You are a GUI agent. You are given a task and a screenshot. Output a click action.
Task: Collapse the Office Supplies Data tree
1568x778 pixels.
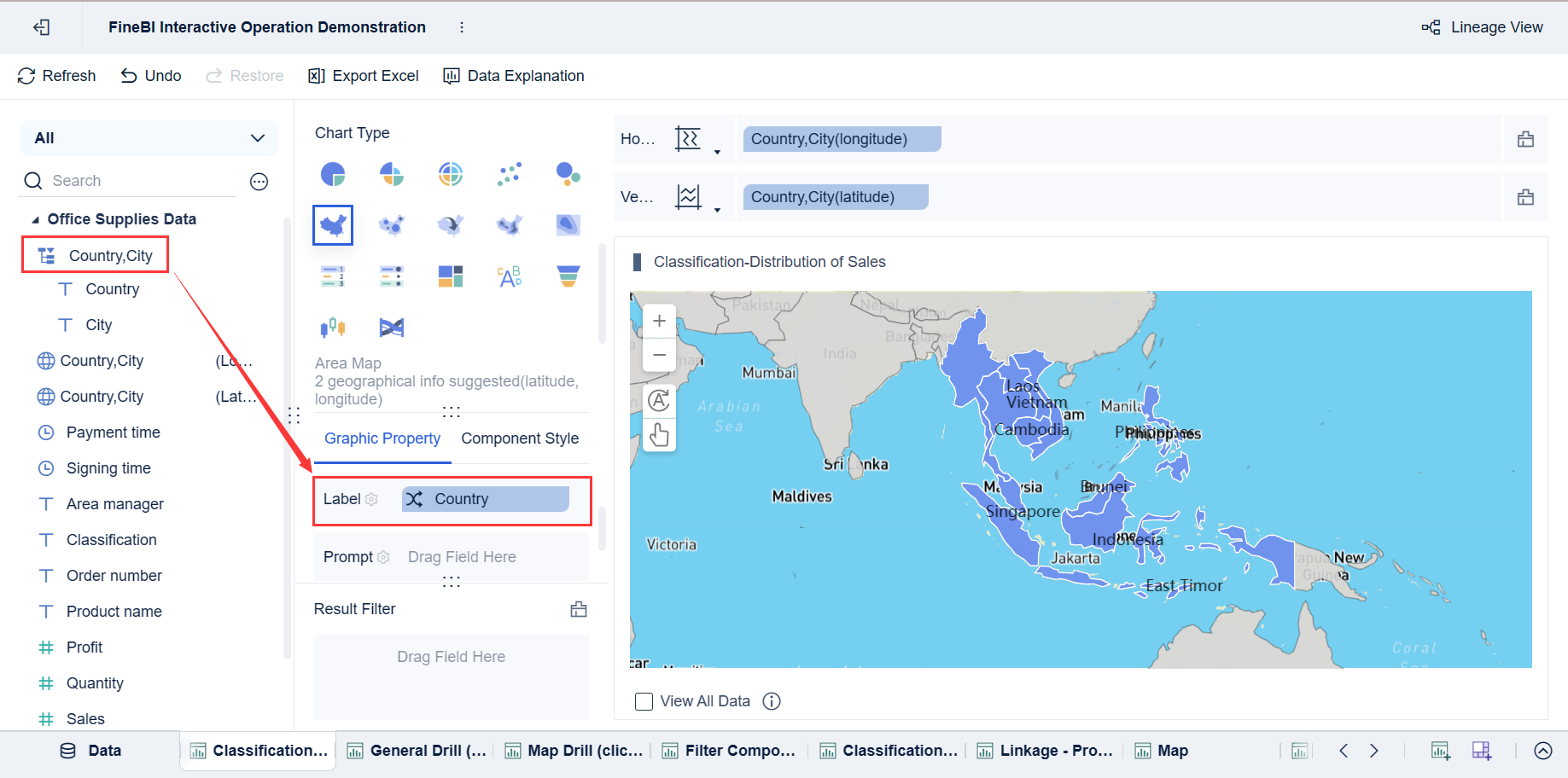tap(36, 220)
